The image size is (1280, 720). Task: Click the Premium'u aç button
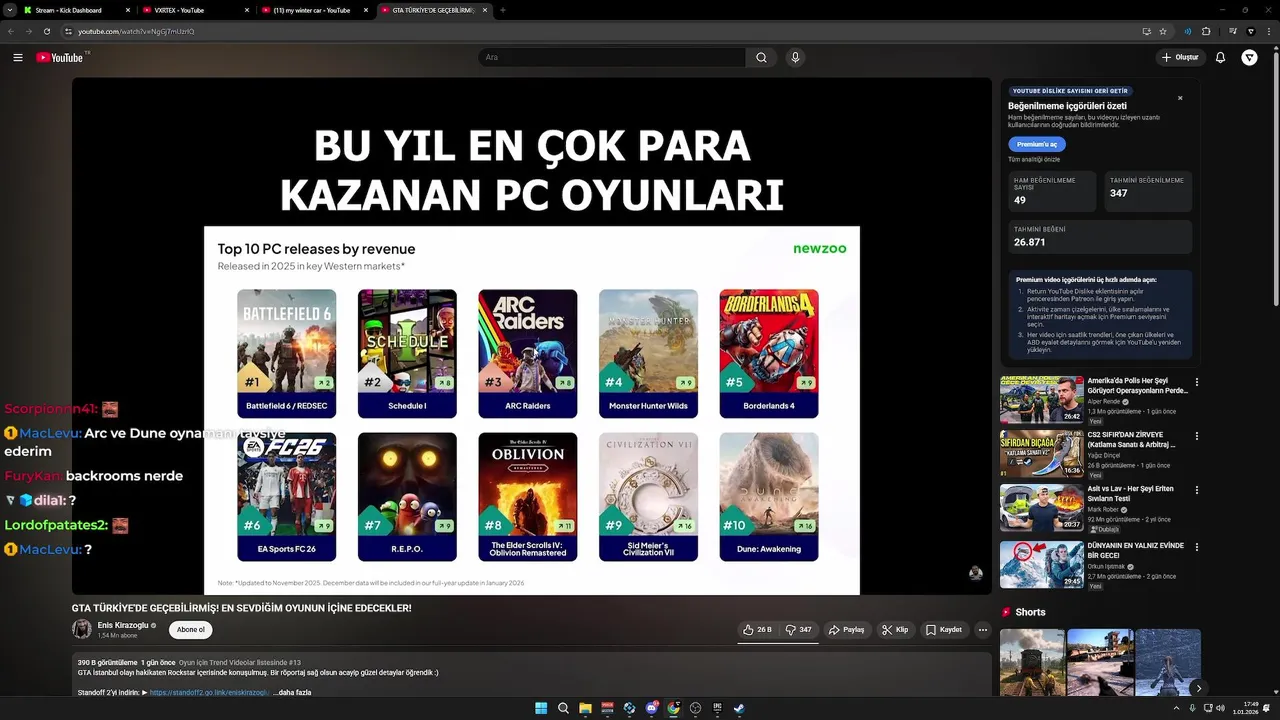1037,144
